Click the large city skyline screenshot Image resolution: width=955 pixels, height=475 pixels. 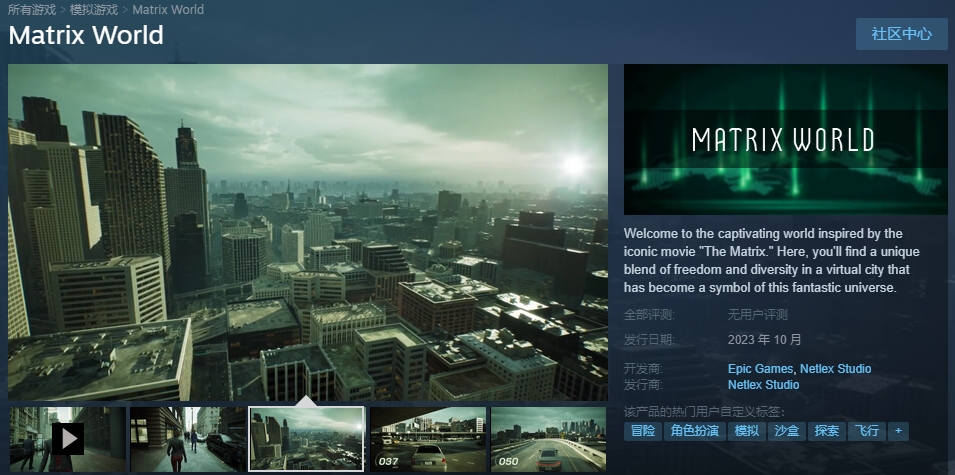[x=308, y=233]
